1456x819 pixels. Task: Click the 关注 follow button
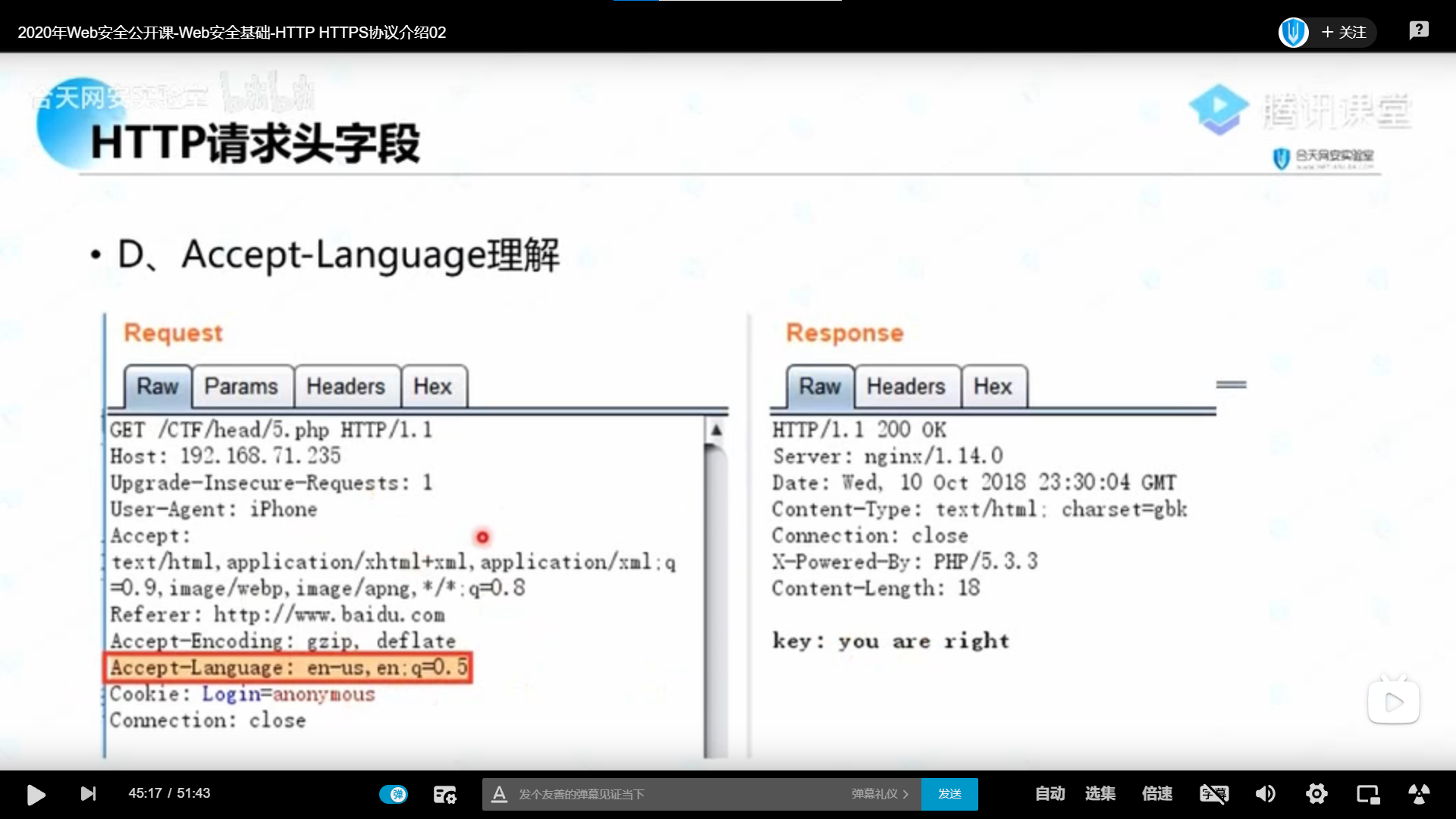click(x=1344, y=33)
